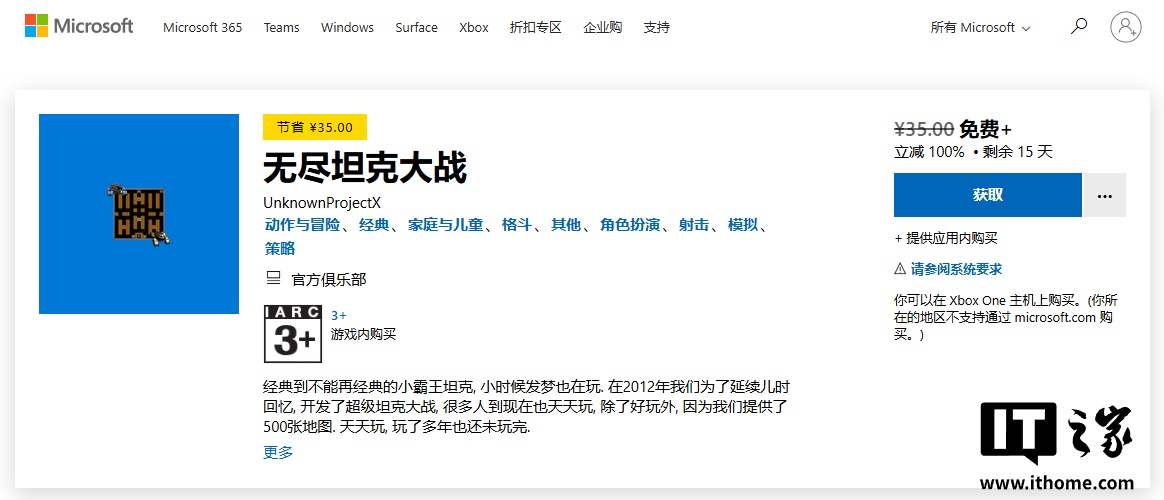Click the IARC 3+ rating badge
The height and width of the screenshot is (500, 1164).
pos(294,333)
